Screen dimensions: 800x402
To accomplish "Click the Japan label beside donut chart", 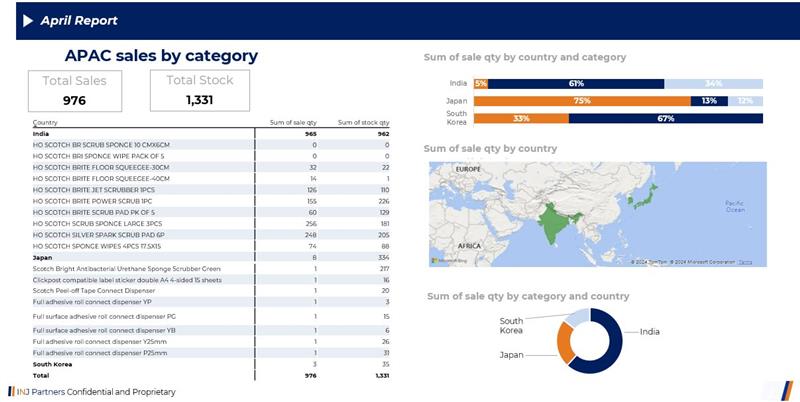I will 511,355.
